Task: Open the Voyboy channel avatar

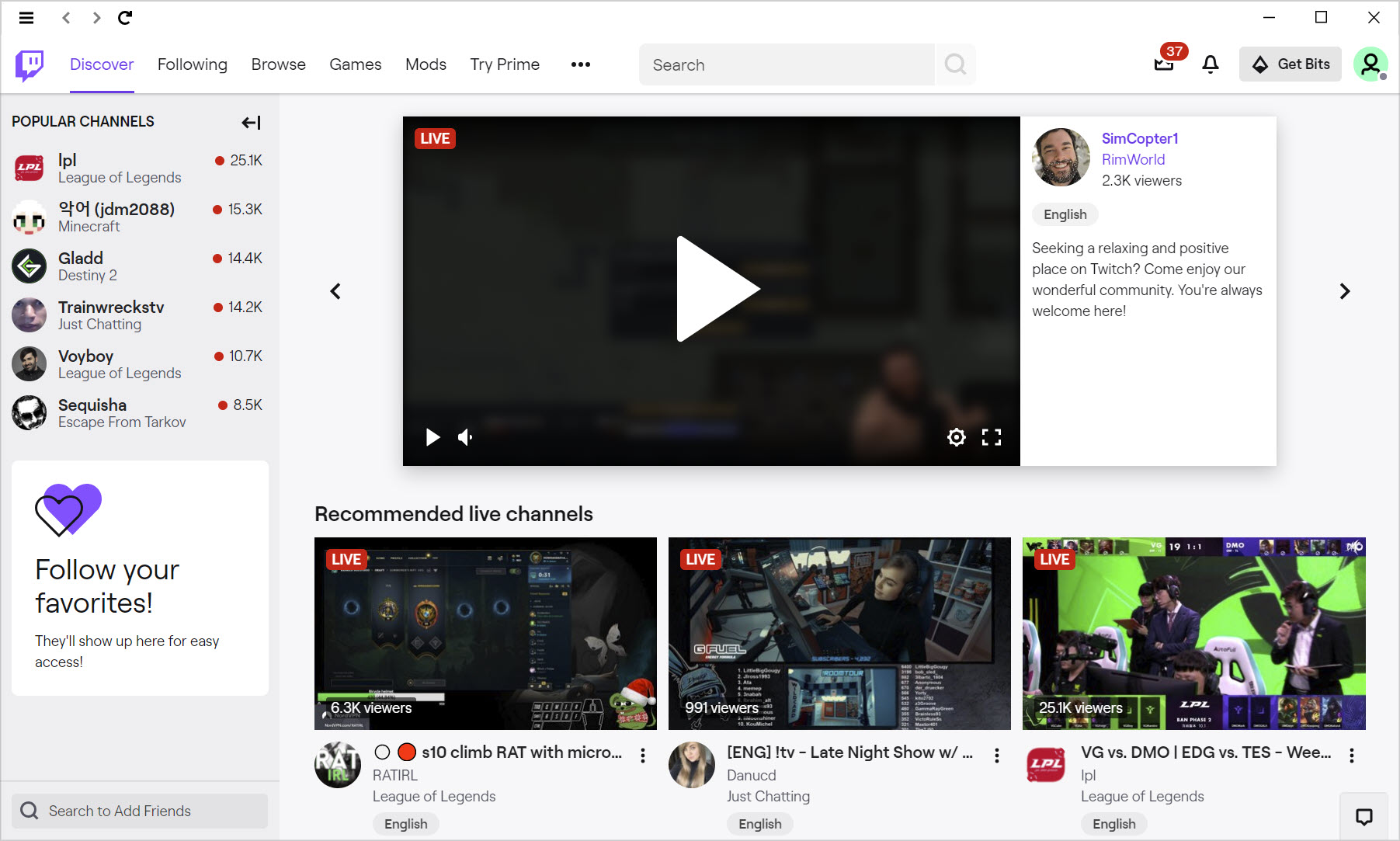Action: [x=30, y=364]
